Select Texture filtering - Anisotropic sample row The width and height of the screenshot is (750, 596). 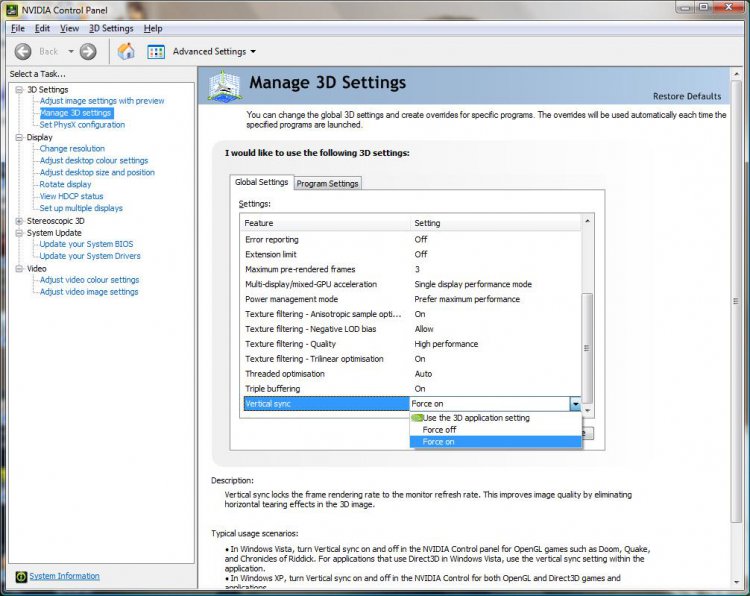tap(412, 314)
